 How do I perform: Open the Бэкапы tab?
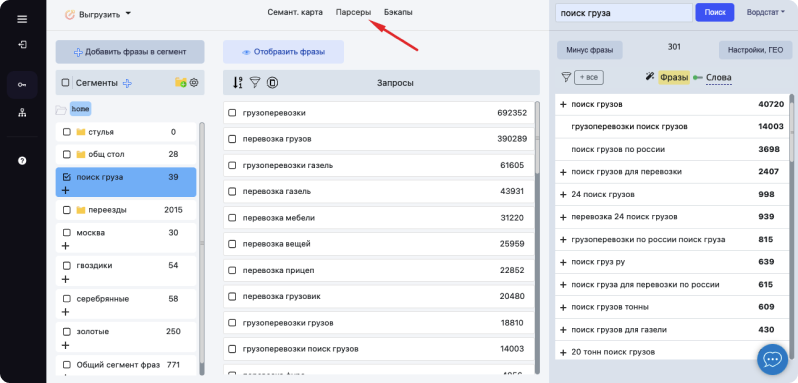(398, 12)
